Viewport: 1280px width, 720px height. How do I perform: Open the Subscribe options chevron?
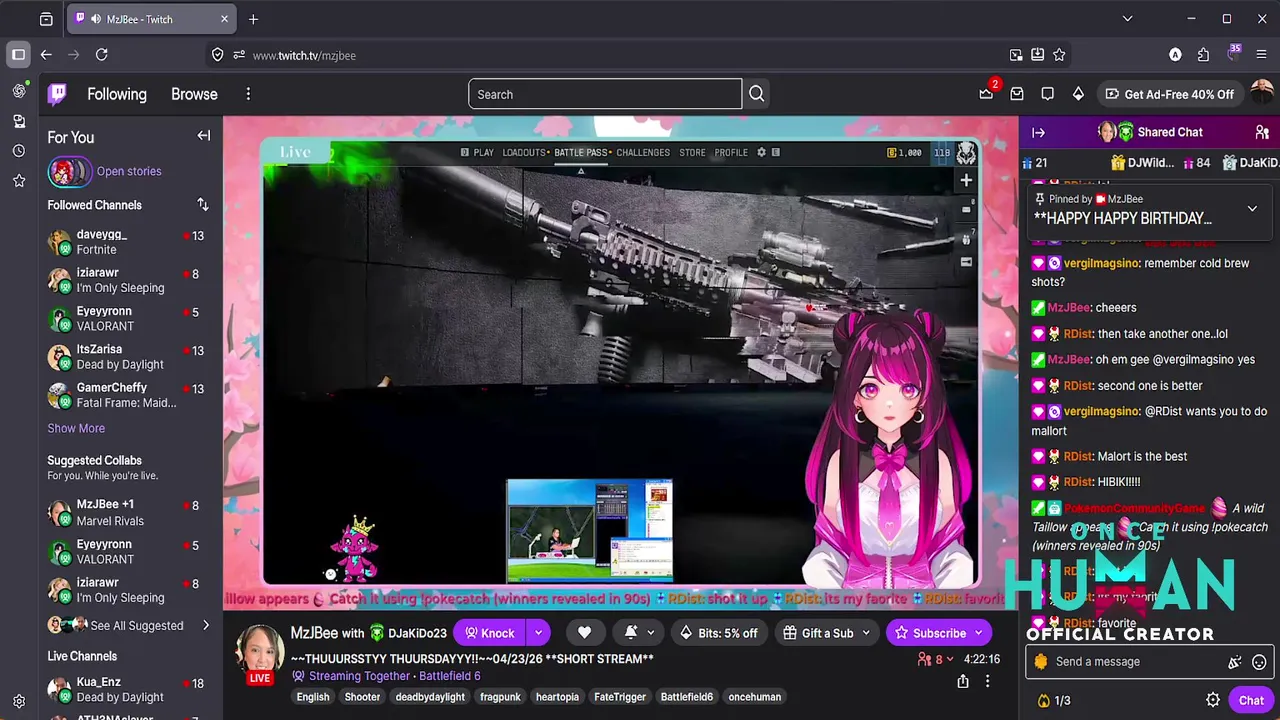click(979, 633)
